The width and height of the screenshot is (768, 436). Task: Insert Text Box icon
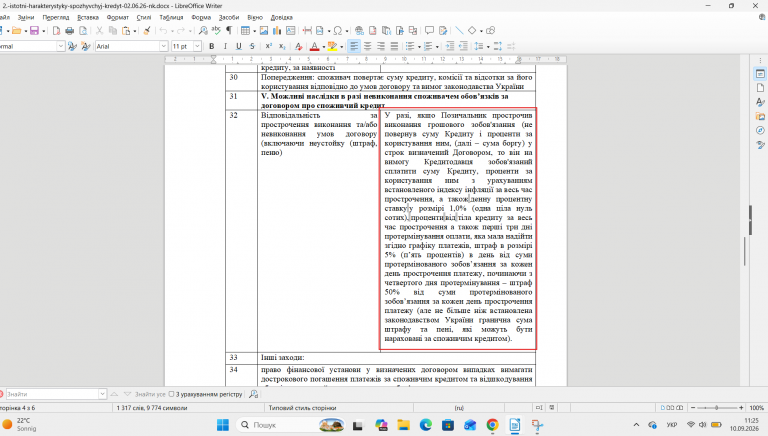coord(290,31)
